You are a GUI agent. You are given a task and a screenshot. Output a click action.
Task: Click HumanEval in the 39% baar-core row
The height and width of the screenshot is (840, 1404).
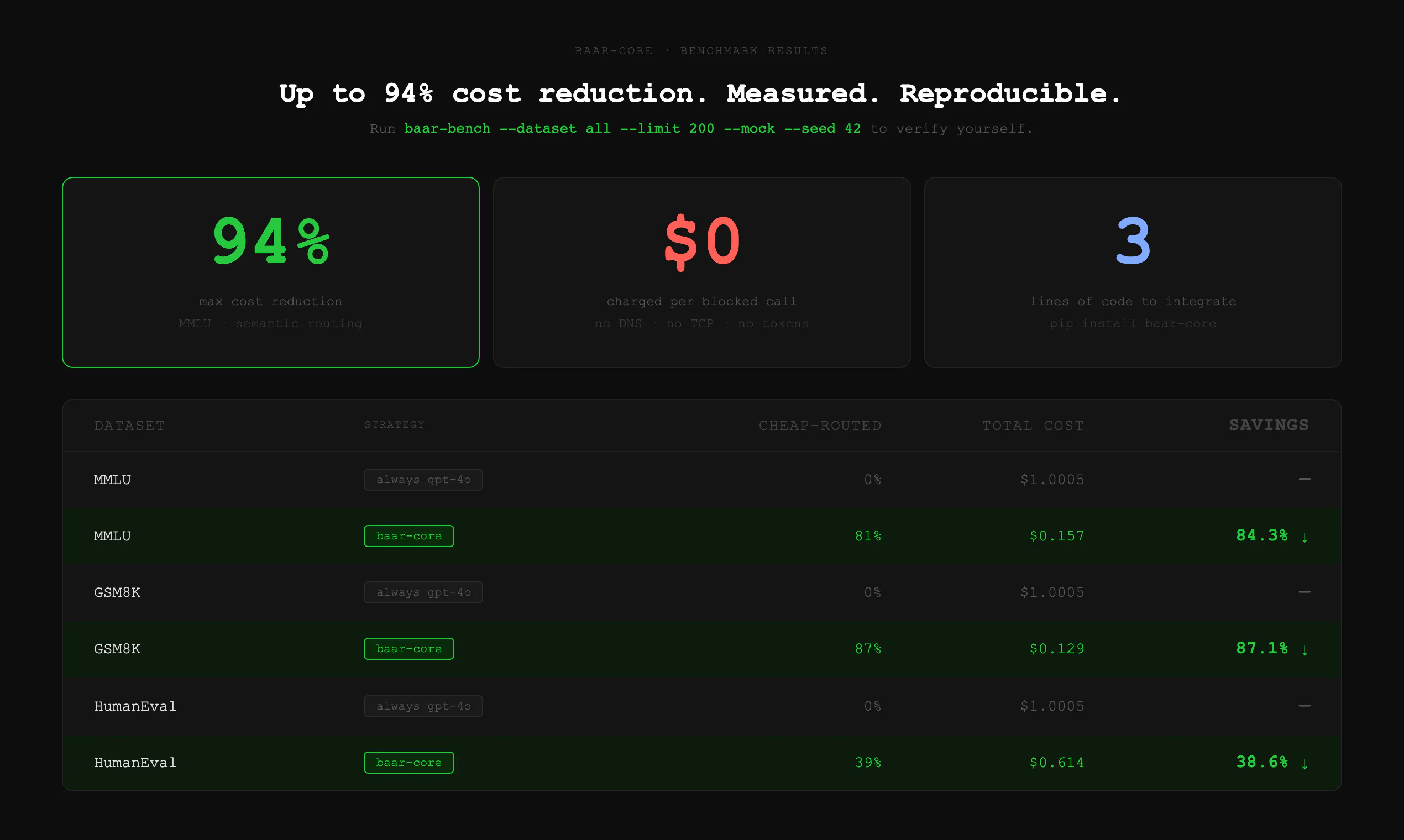click(135, 763)
